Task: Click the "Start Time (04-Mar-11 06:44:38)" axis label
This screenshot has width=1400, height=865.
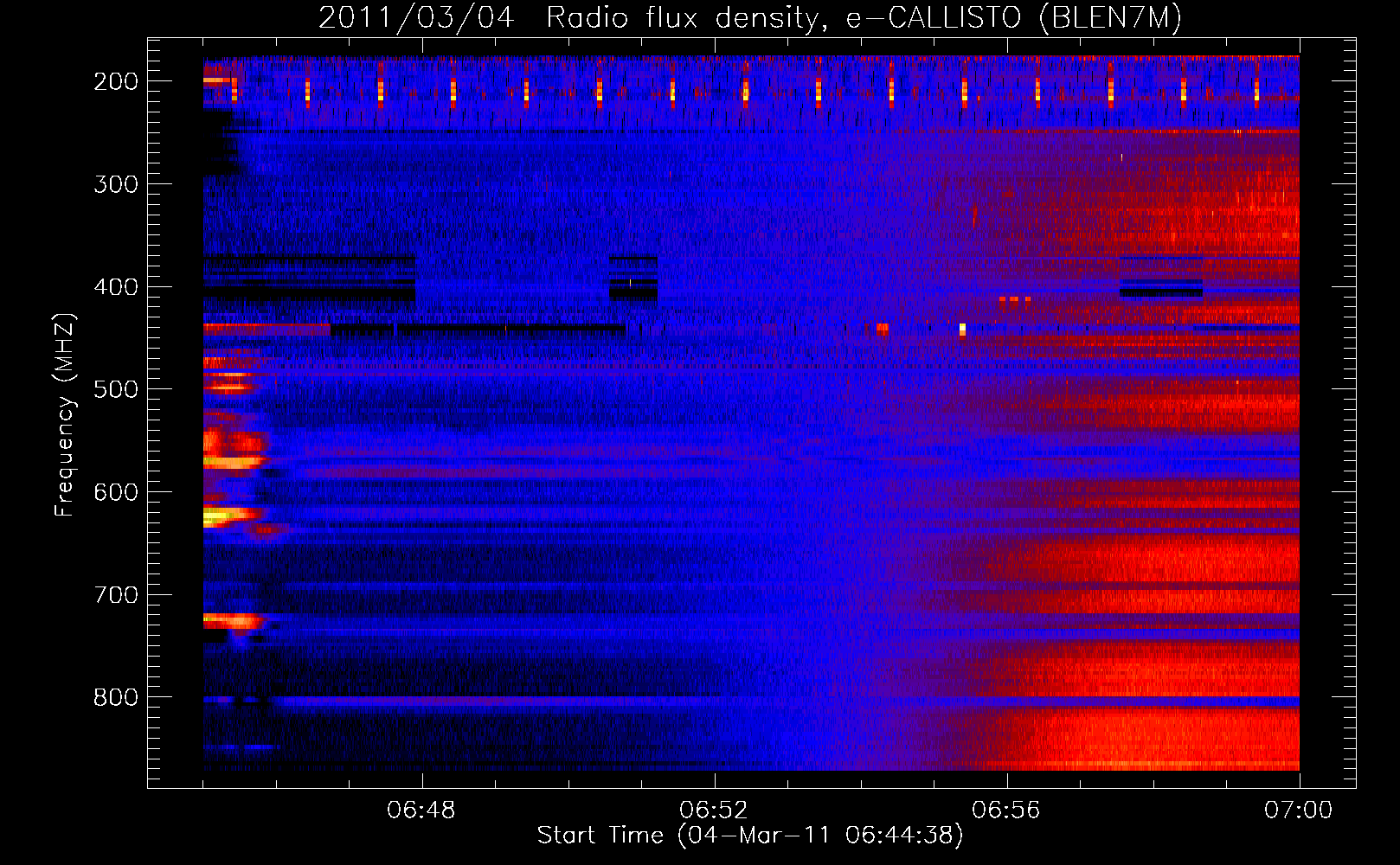Action: (x=750, y=836)
